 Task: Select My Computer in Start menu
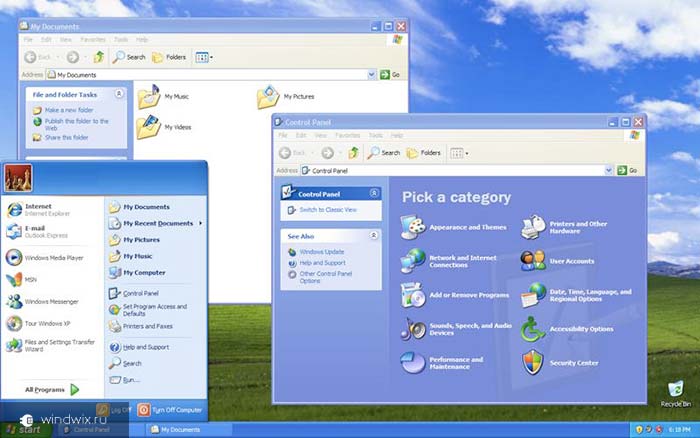coord(138,272)
